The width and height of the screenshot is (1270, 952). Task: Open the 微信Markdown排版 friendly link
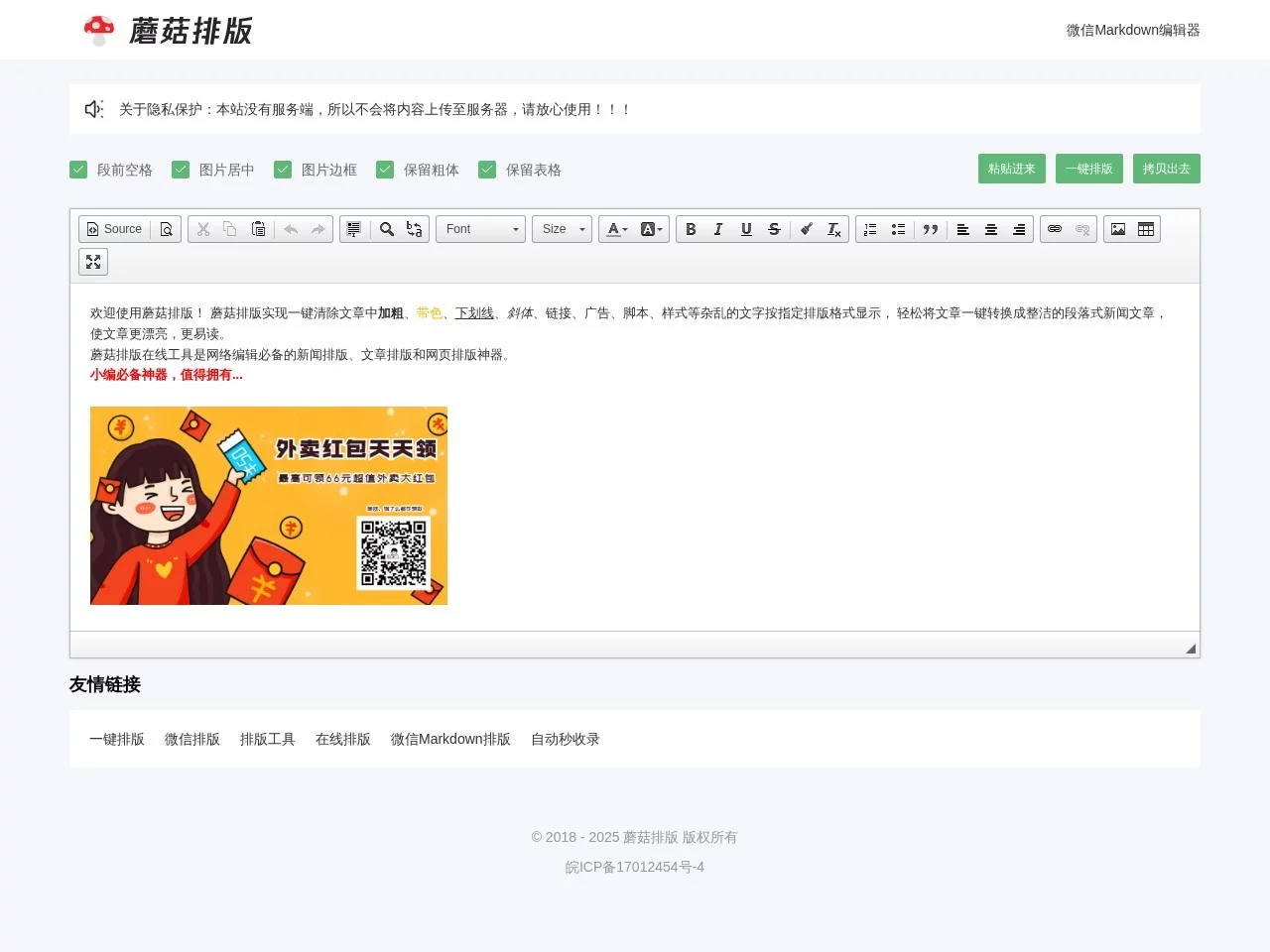click(x=450, y=739)
